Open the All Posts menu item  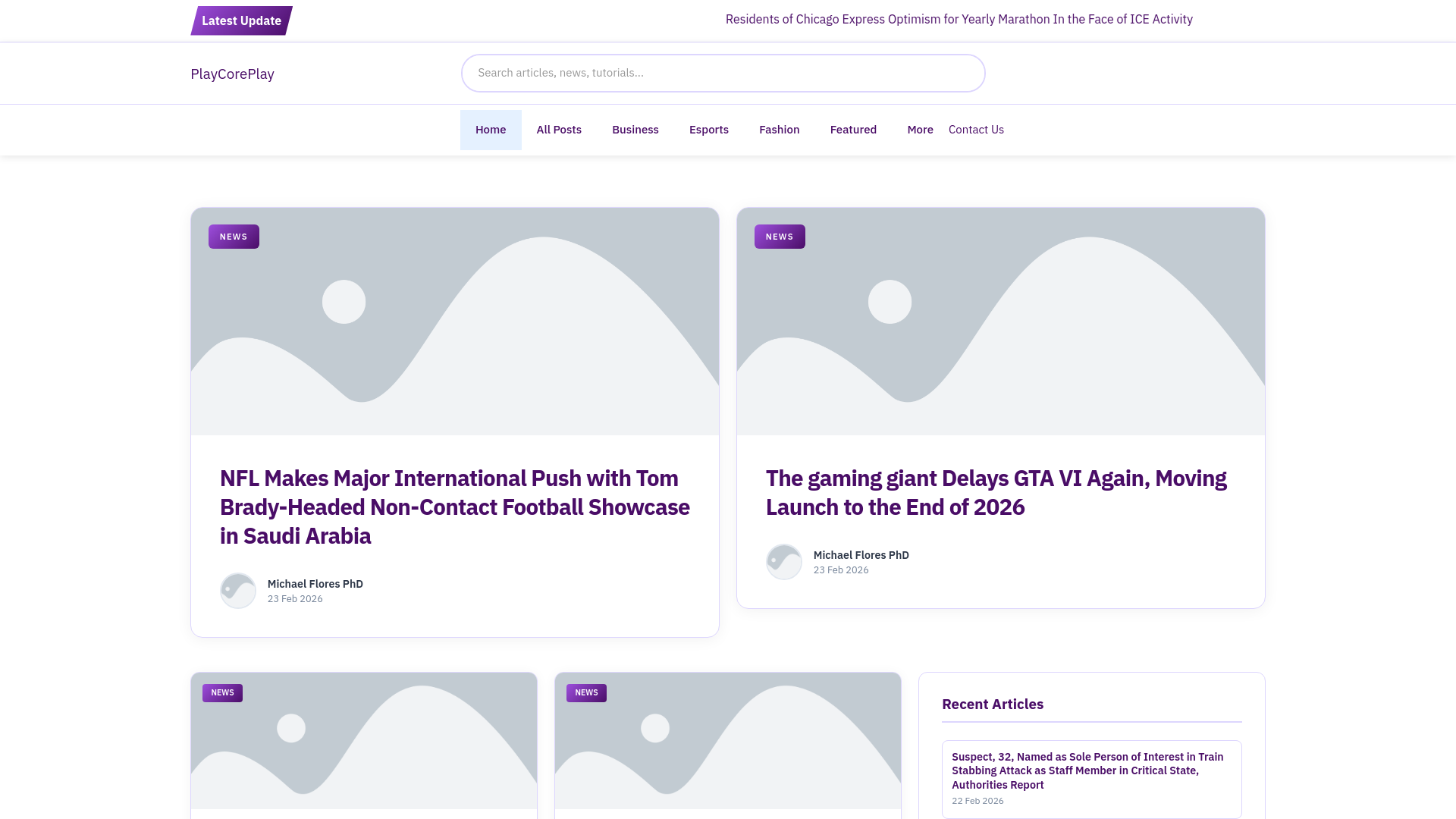(x=559, y=130)
